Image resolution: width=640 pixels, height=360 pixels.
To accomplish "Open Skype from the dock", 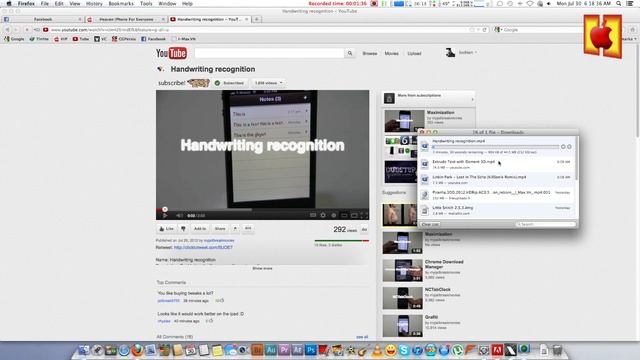I will [x=404, y=350].
